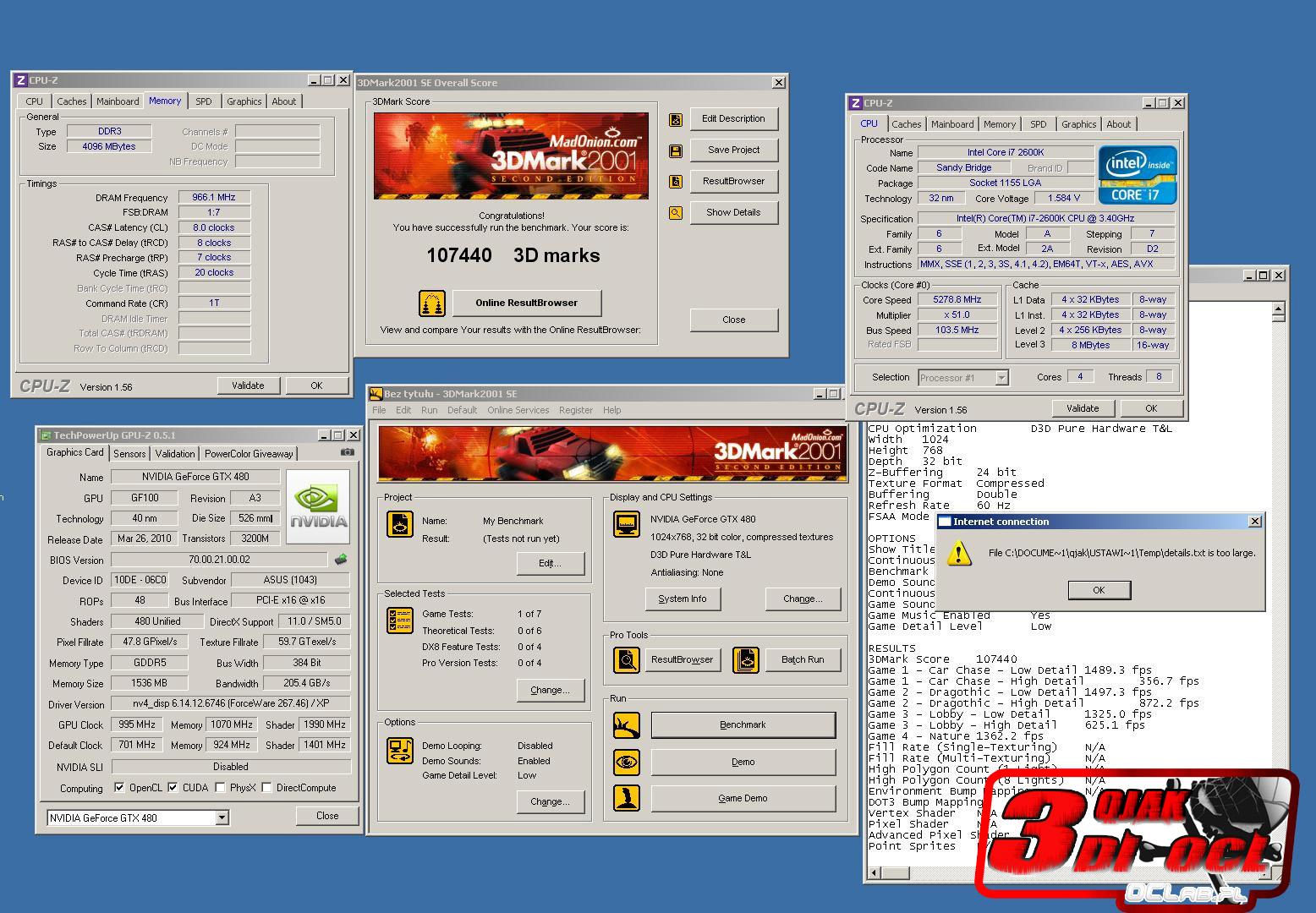
Task: Click the GPU-Z BIOS save chip icon
Action: pos(341,560)
